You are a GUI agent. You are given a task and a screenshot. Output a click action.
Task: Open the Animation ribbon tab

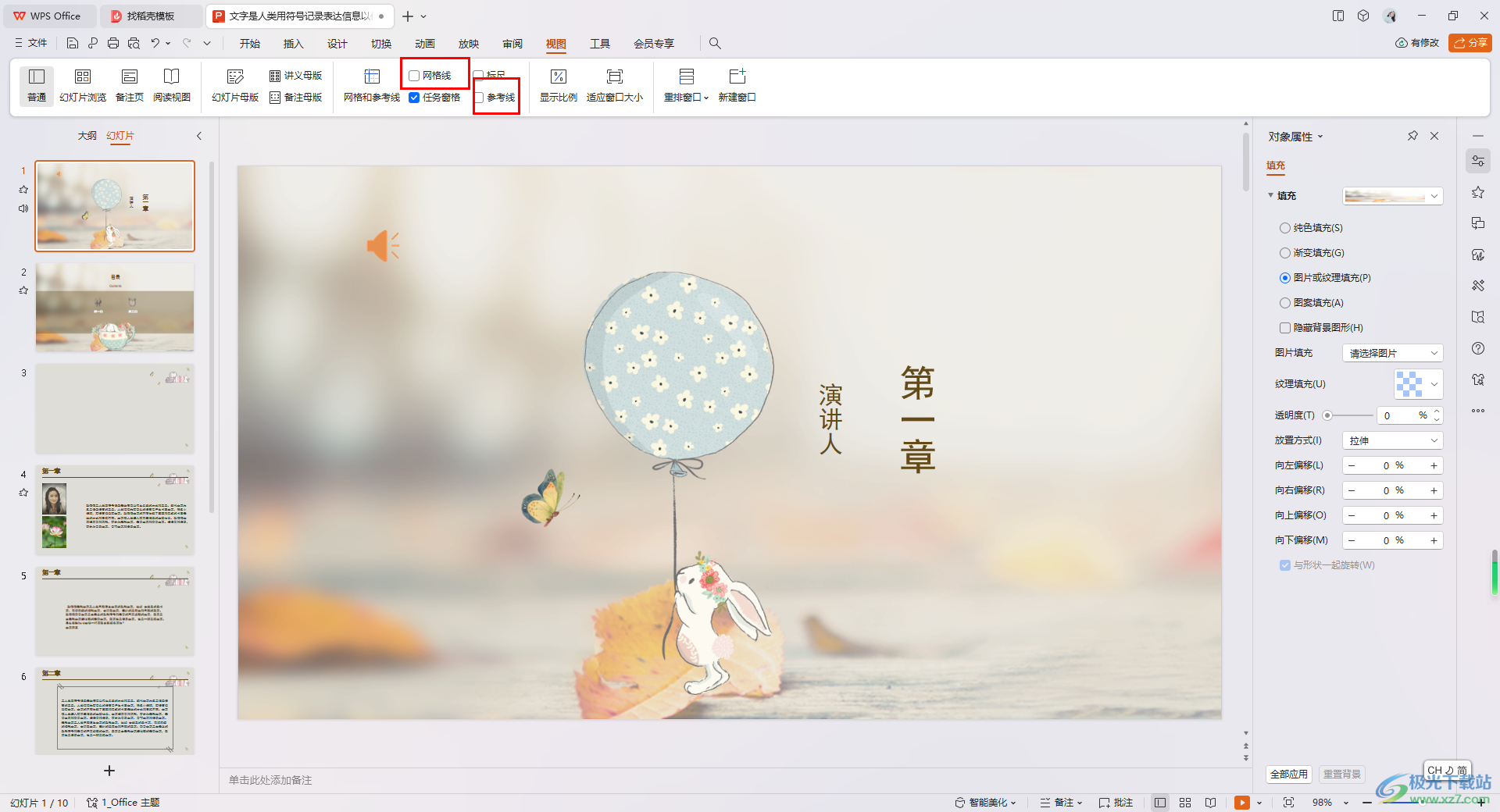[425, 44]
